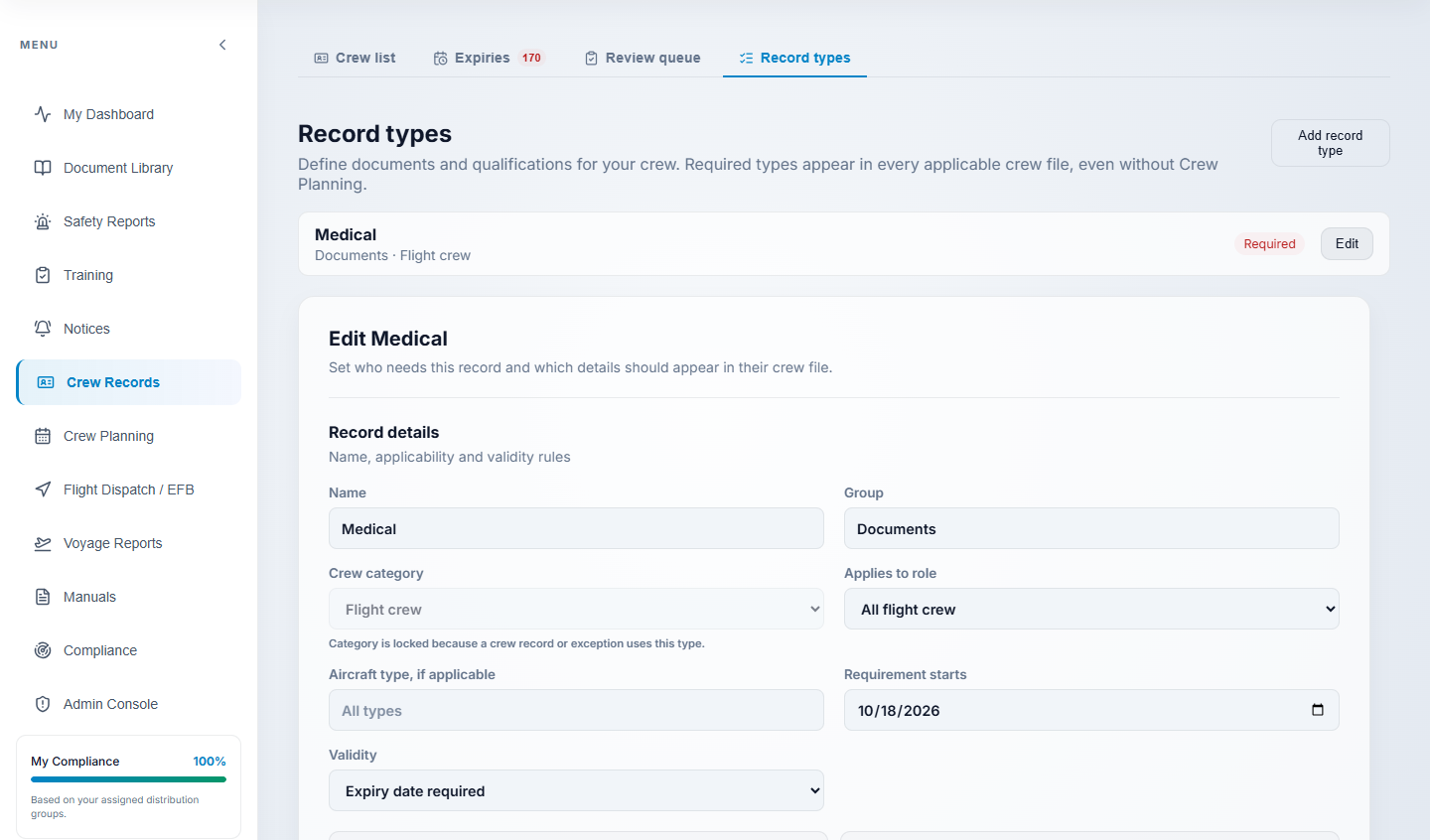Click the Training clipboard icon
1430x840 pixels.
coord(43,275)
